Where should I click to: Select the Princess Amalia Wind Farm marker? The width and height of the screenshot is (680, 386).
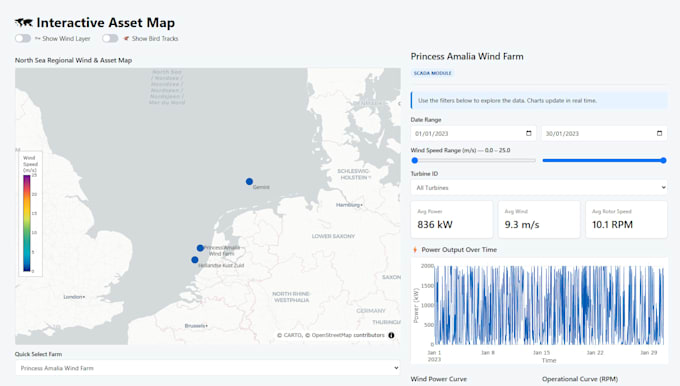[x=200, y=248]
